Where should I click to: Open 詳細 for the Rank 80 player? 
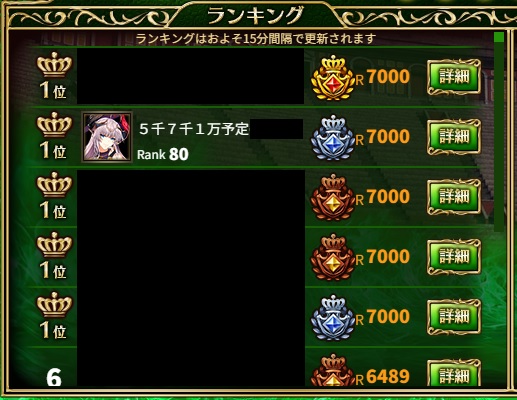pos(454,137)
